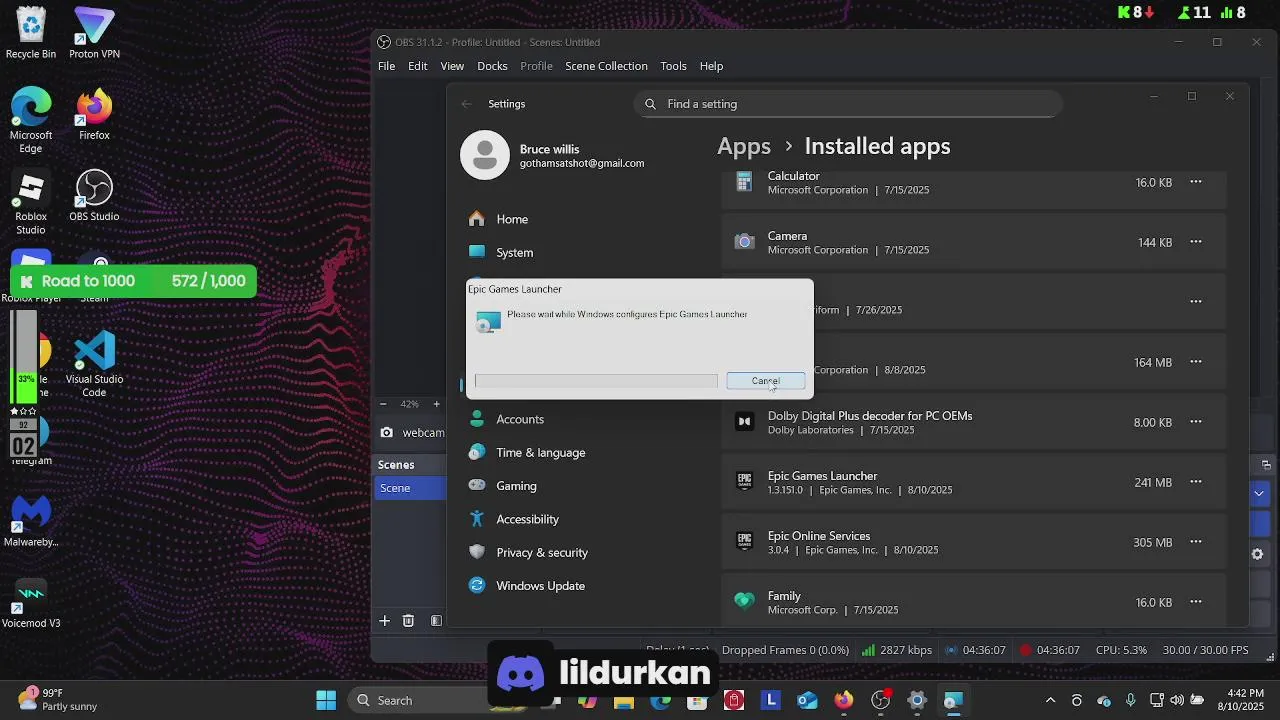Screen dimensions: 1280x720
Task: Open the OBS Scene Collection menu
Action: point(606,66)
